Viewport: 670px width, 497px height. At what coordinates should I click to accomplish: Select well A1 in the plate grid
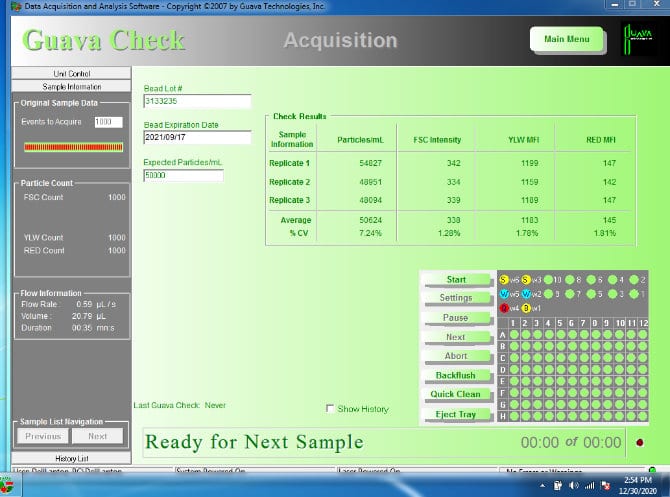[514, 335]
